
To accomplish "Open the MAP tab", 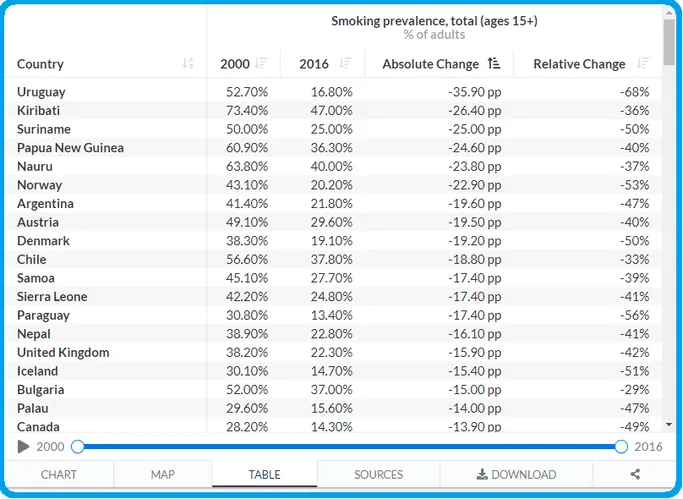I will (x=162, y=474).
